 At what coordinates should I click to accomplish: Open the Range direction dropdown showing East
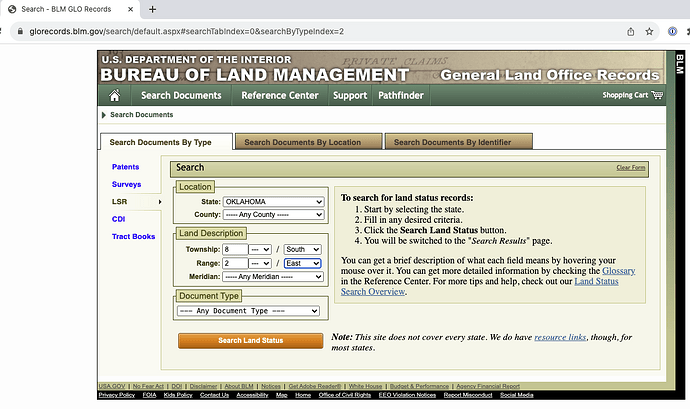click(302, 263)
